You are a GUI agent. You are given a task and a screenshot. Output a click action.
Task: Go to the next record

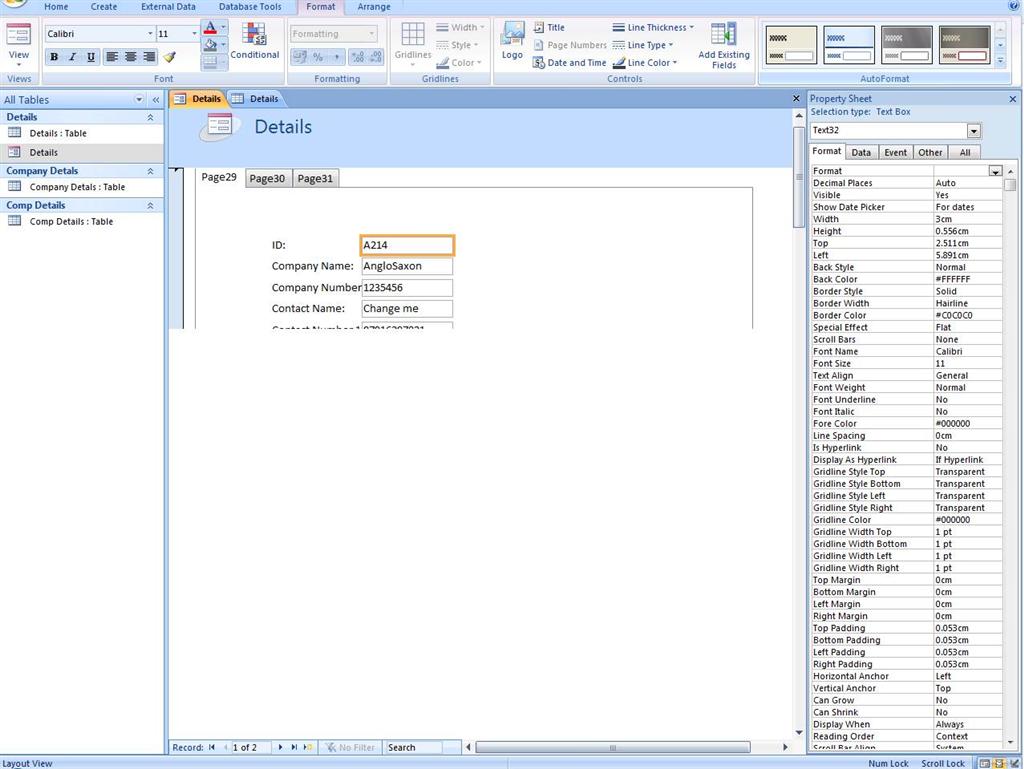click(x=281, y=747)
